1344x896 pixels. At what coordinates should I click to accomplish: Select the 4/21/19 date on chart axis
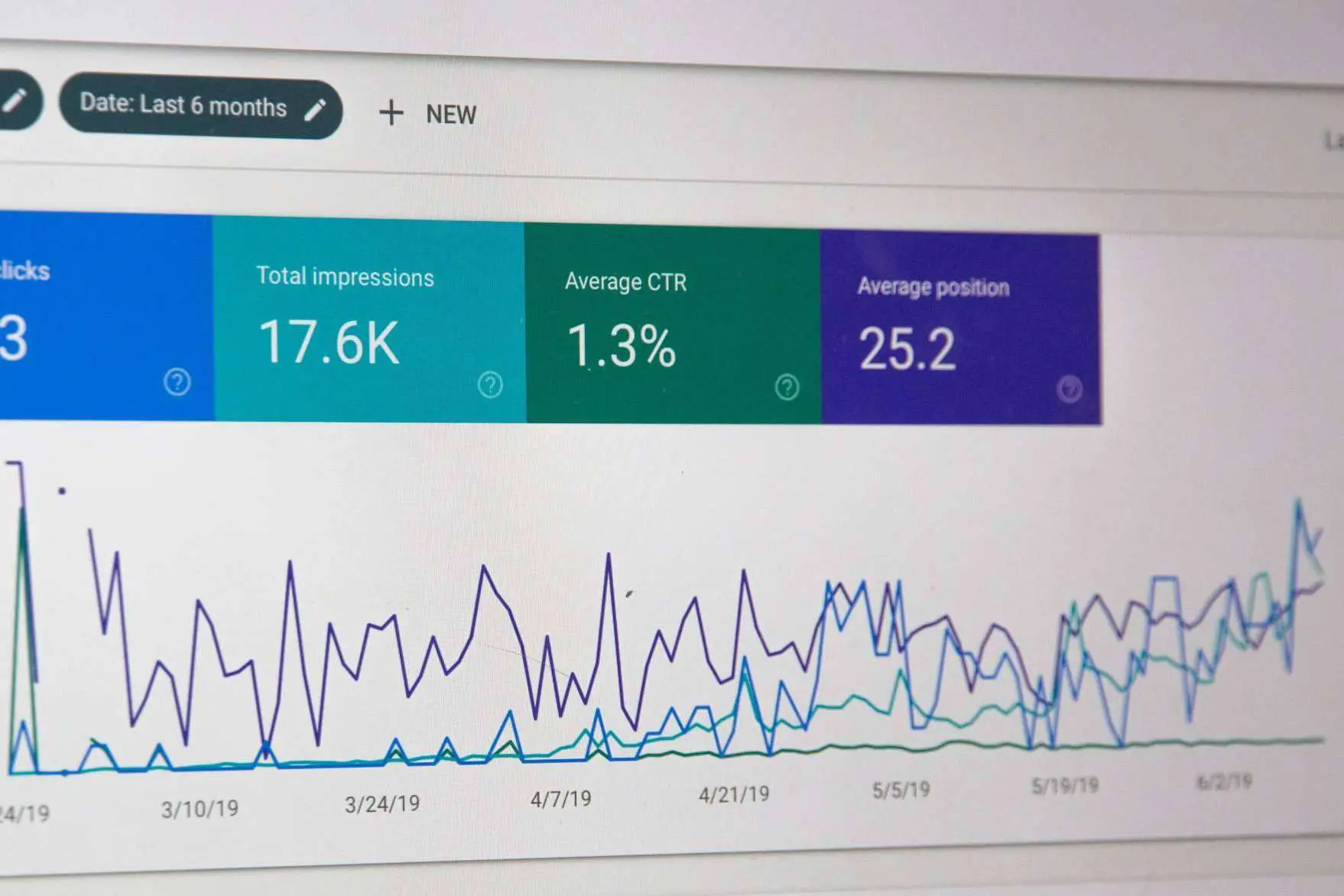[x=734, y=795]
